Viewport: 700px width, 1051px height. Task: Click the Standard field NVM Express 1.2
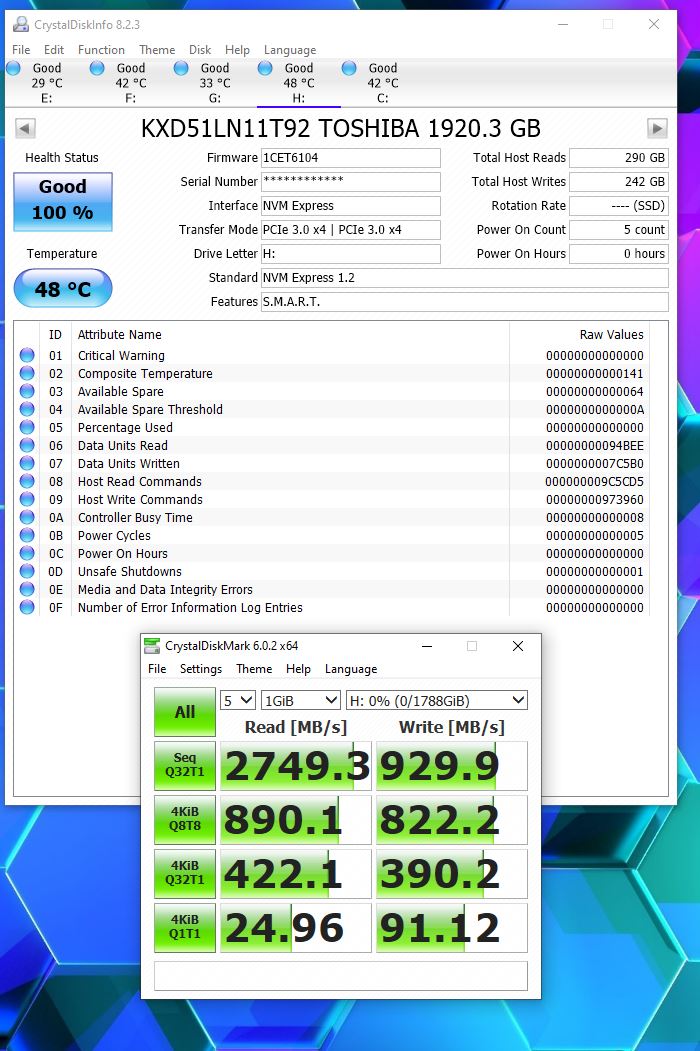(x=465, y=277)
